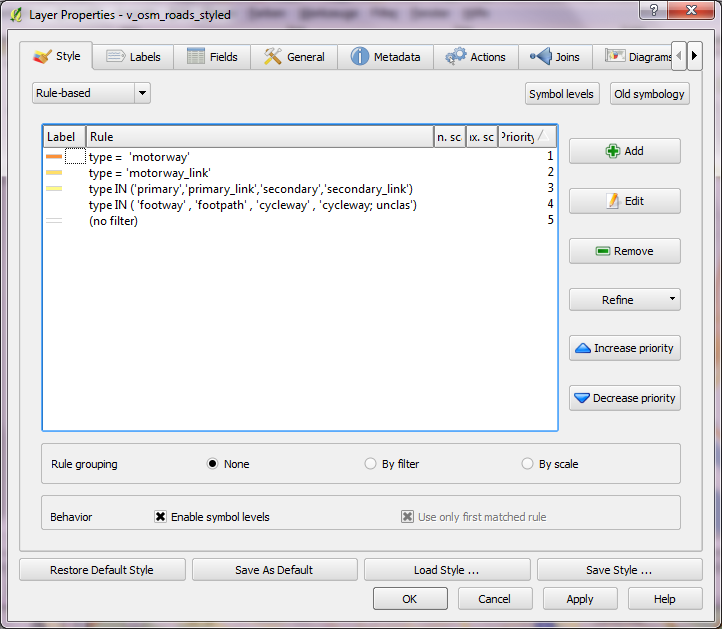Switch to the Fields tab

click(x=211, y=57)
